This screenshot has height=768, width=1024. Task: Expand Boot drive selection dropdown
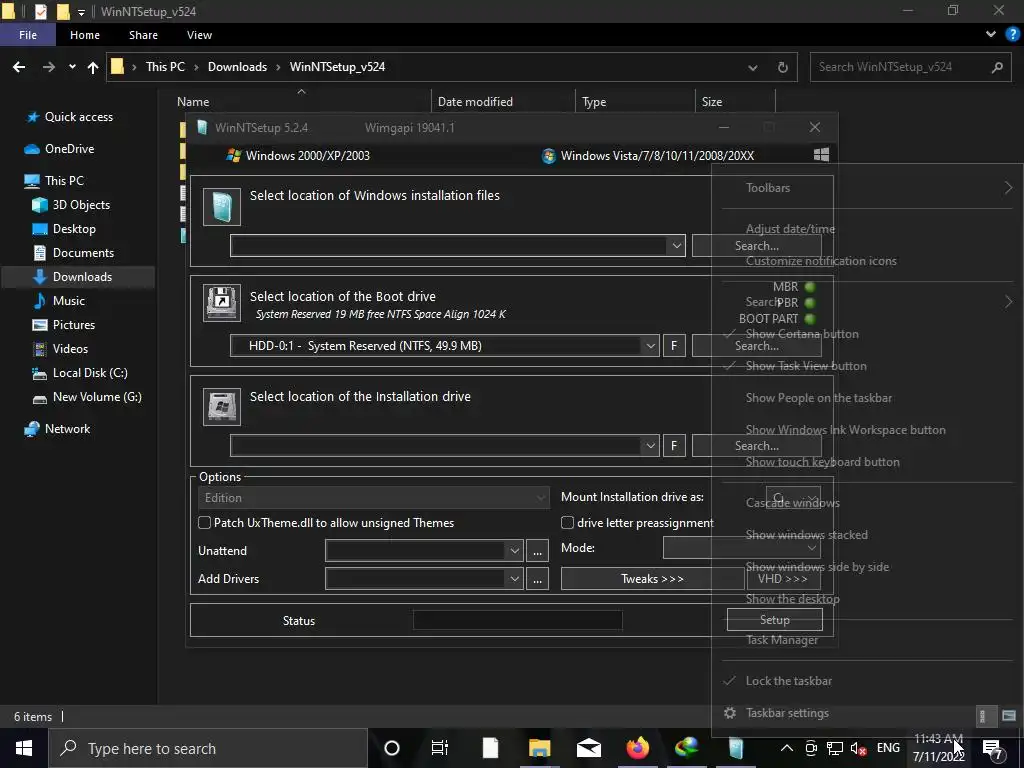650,345
